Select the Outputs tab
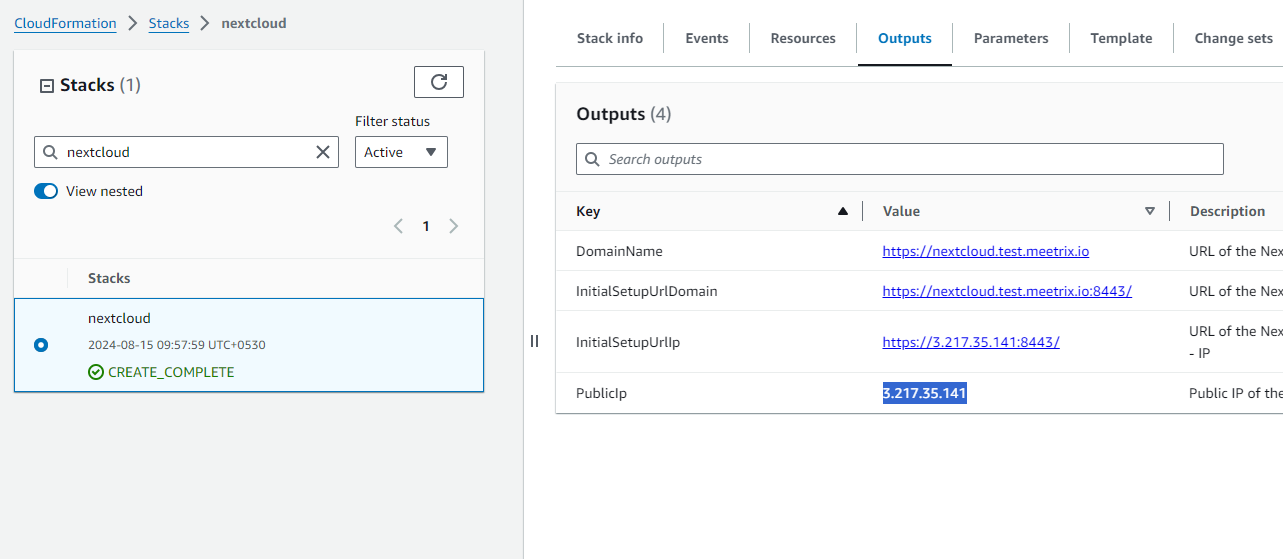The height and width of the screenshot is (559, 1283). (905, 38)
